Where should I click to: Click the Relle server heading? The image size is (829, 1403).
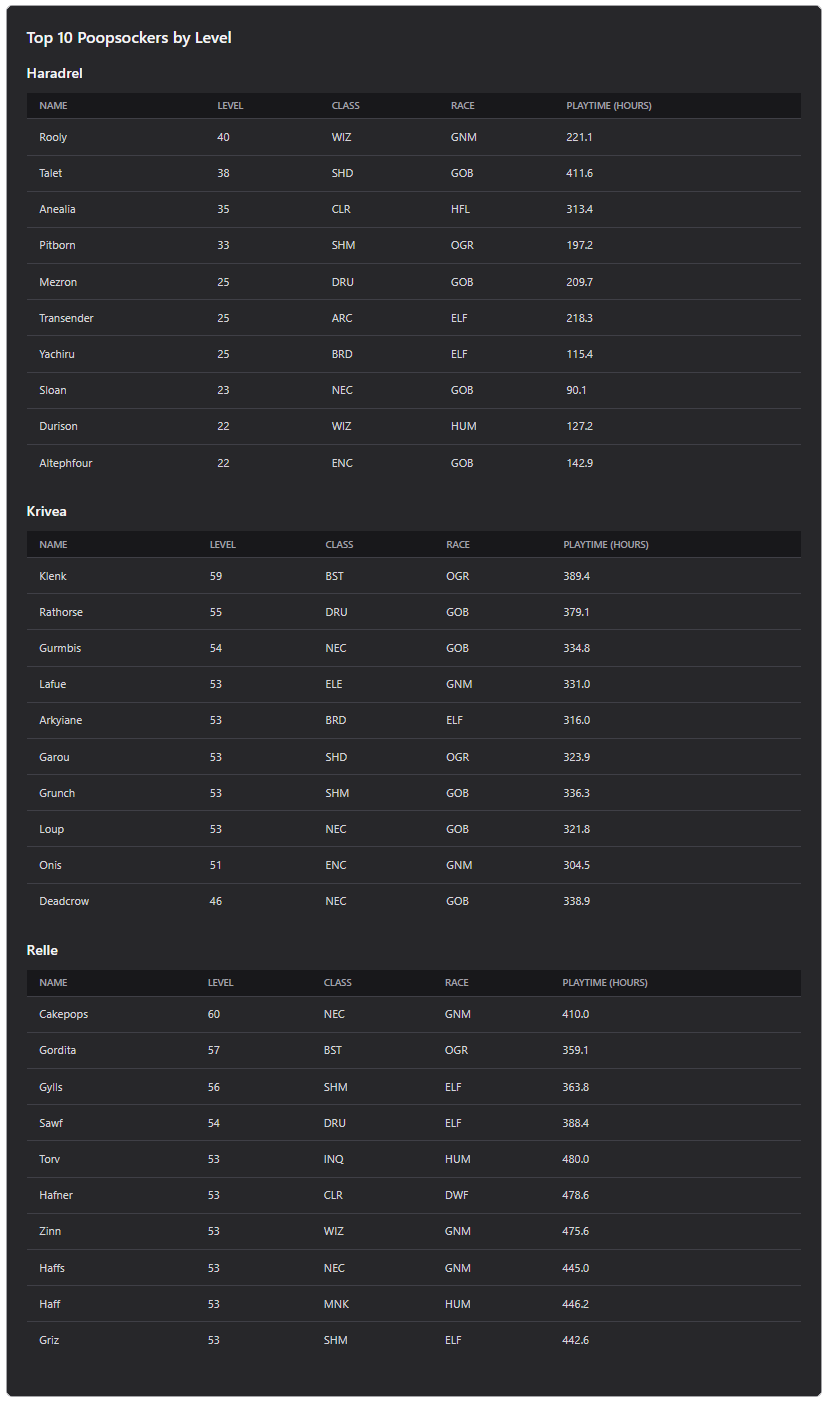42,950
